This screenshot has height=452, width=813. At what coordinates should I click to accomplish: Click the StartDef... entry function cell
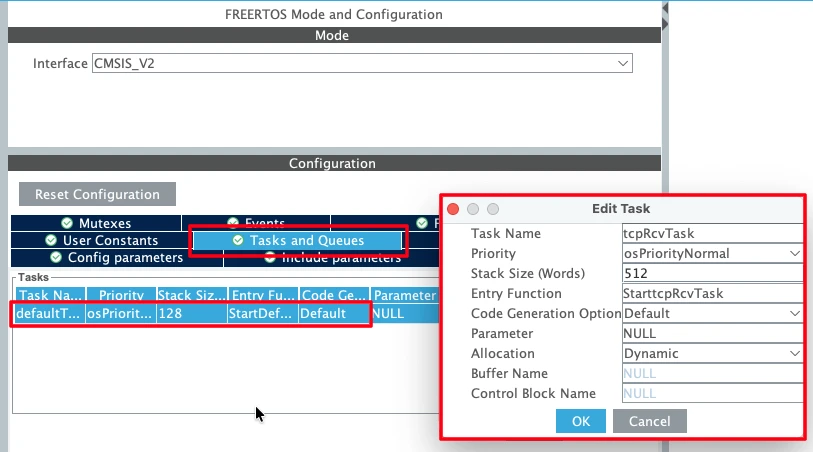pos(263,314)
